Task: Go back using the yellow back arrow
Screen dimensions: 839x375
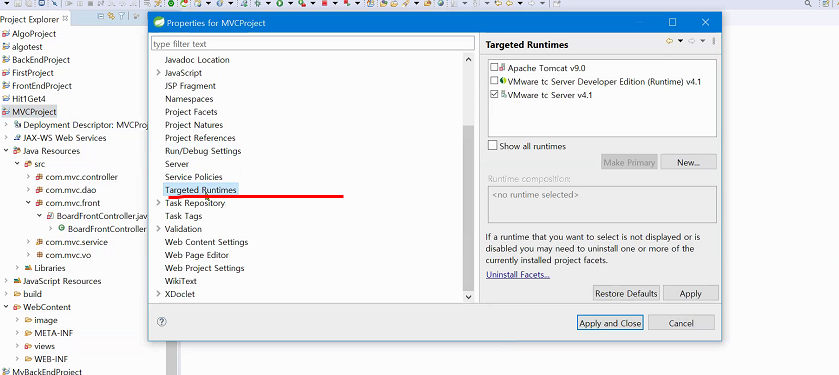Action: point(669,41)
